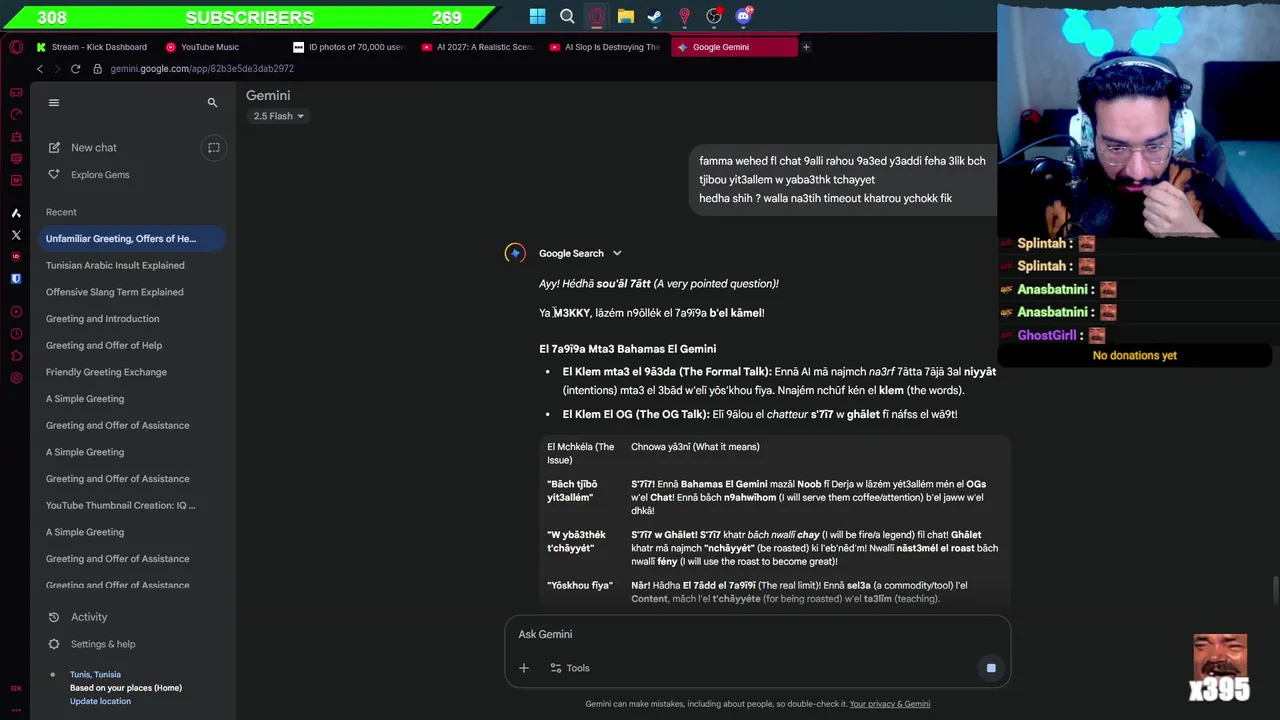Open Tools menu in prompt box
This screenshot has width=1280, height=720.
click(x=570, y=668)
